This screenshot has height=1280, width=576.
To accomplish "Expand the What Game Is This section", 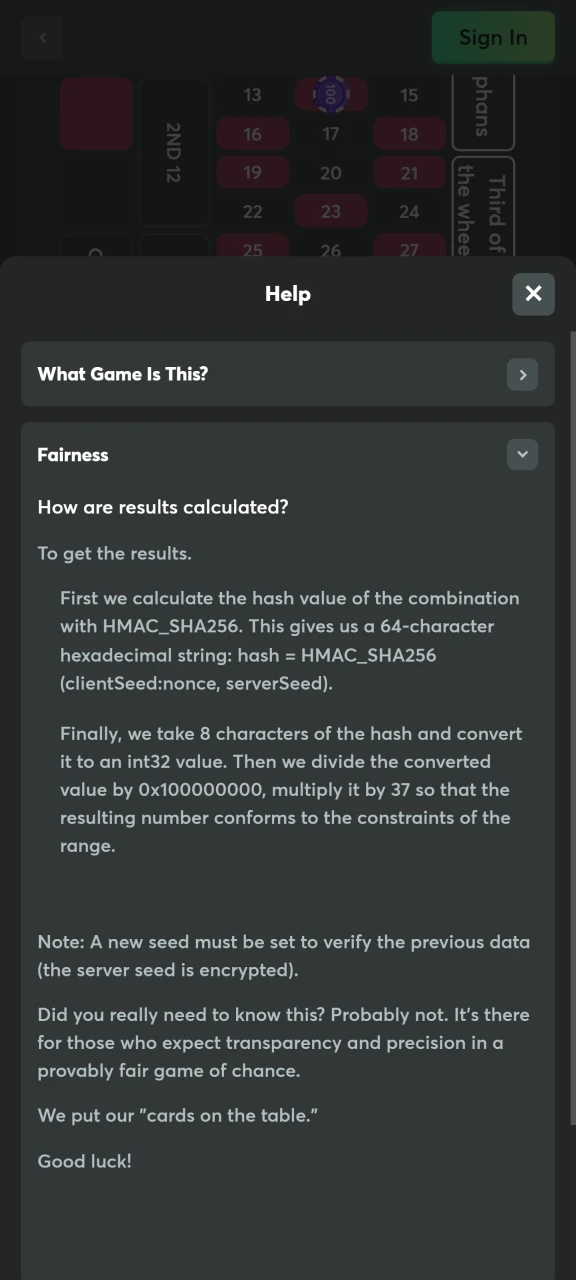I will 522,375.
